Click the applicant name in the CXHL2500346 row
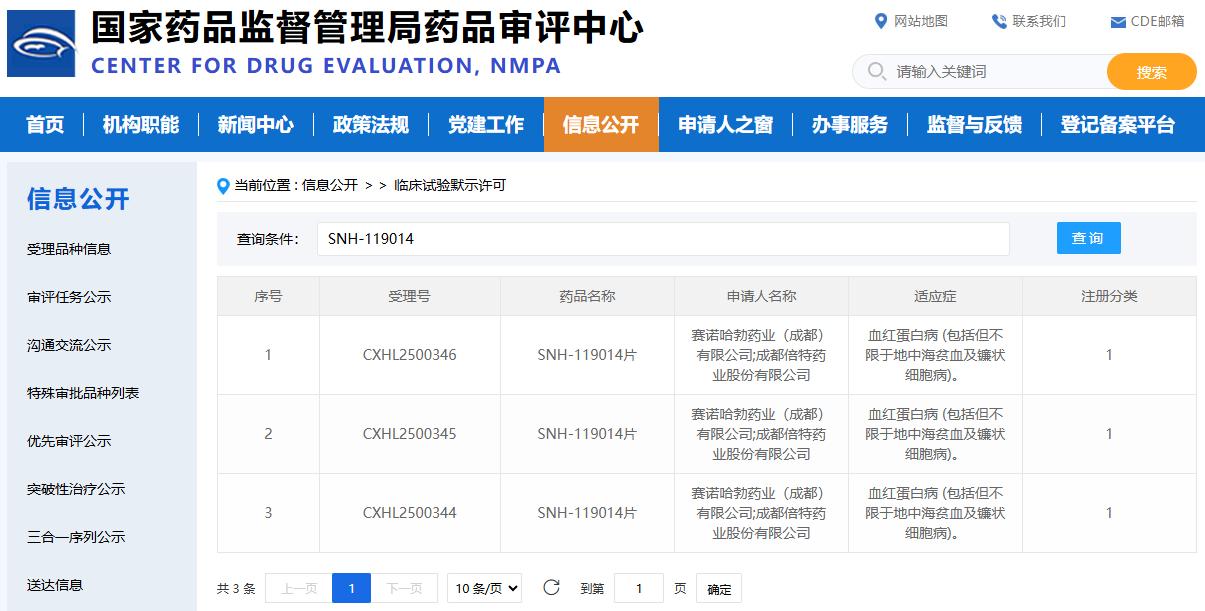Viewport: 1205px width, 611px height. [x=761, y=355]
